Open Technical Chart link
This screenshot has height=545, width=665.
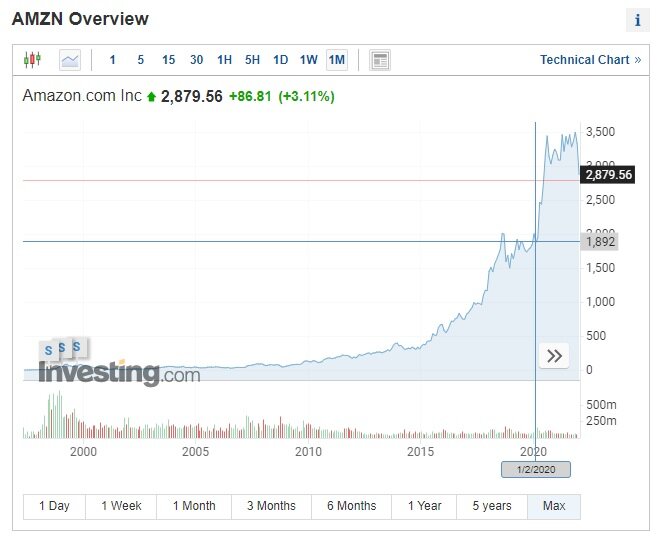(590, 60)
